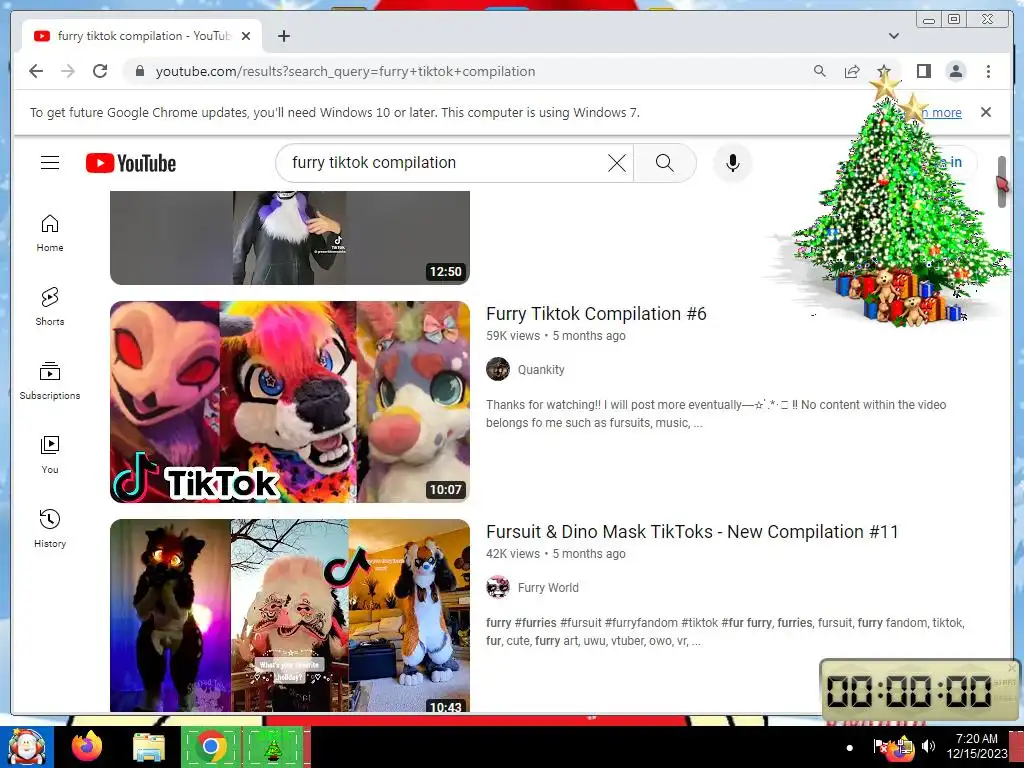This screenshot has height=768, width=1024.
Task: Click the volume speaker tray icon
Action: point(928,746)
